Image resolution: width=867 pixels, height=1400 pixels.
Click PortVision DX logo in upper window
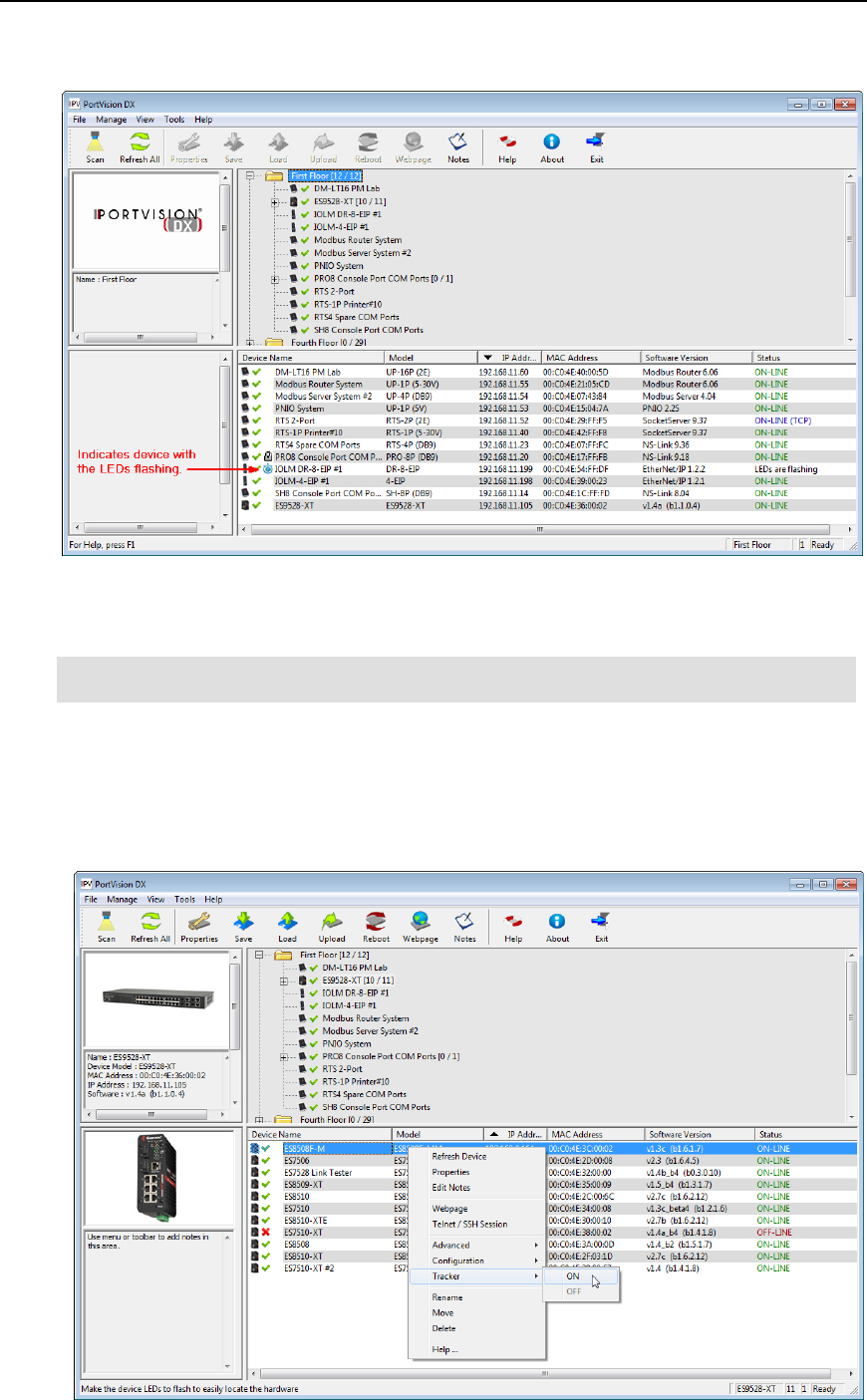point(147,220)
